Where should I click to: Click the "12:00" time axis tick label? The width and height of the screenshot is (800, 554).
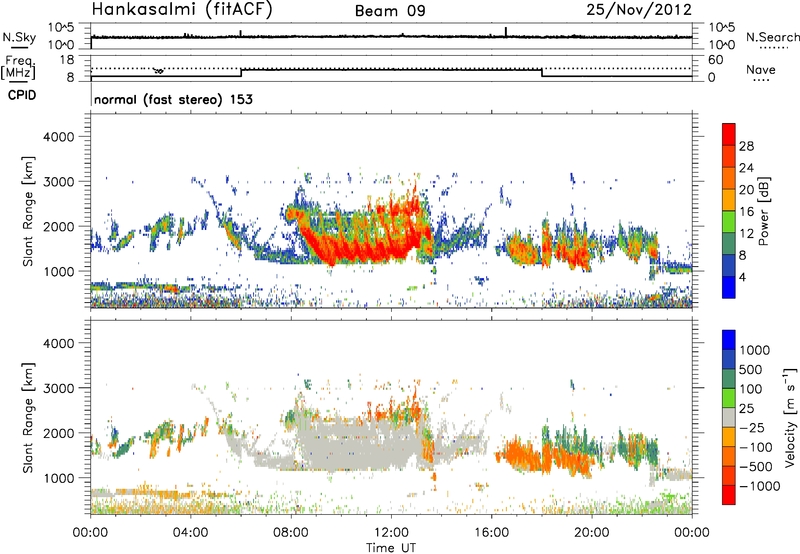pyautogui.click(x=391, y=533)
